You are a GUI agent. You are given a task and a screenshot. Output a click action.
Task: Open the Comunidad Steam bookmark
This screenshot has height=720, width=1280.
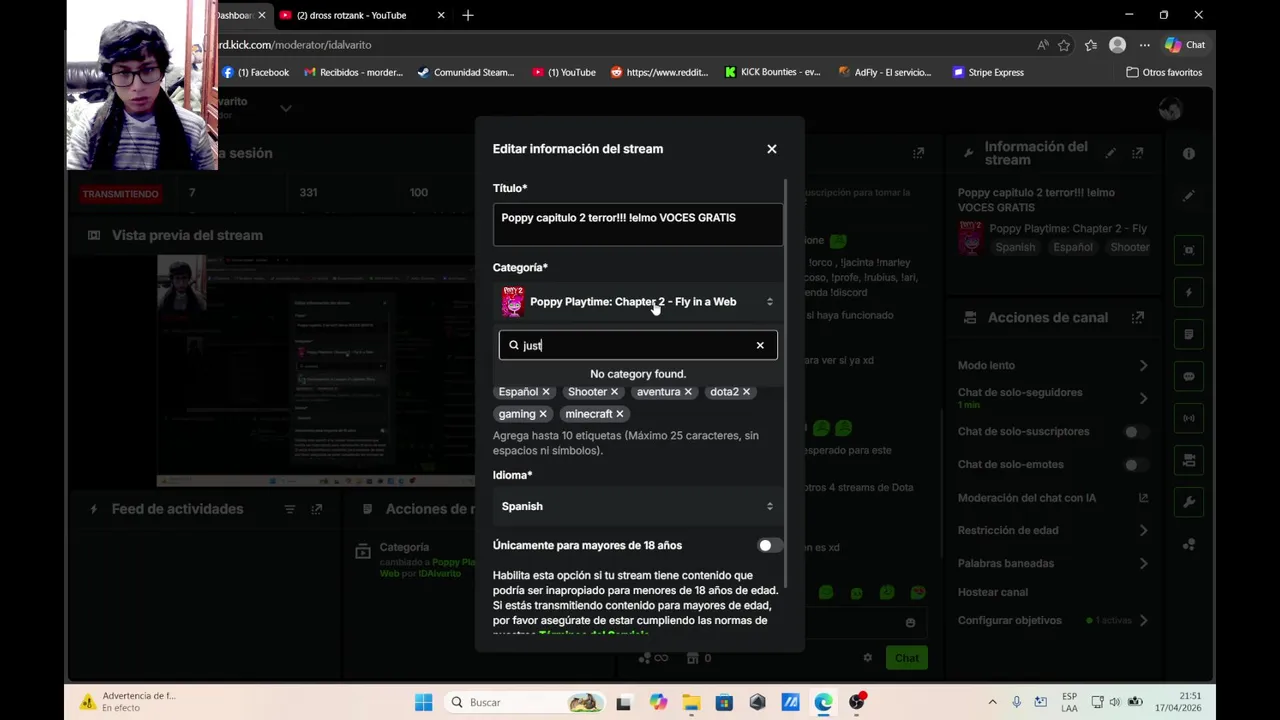466,72
